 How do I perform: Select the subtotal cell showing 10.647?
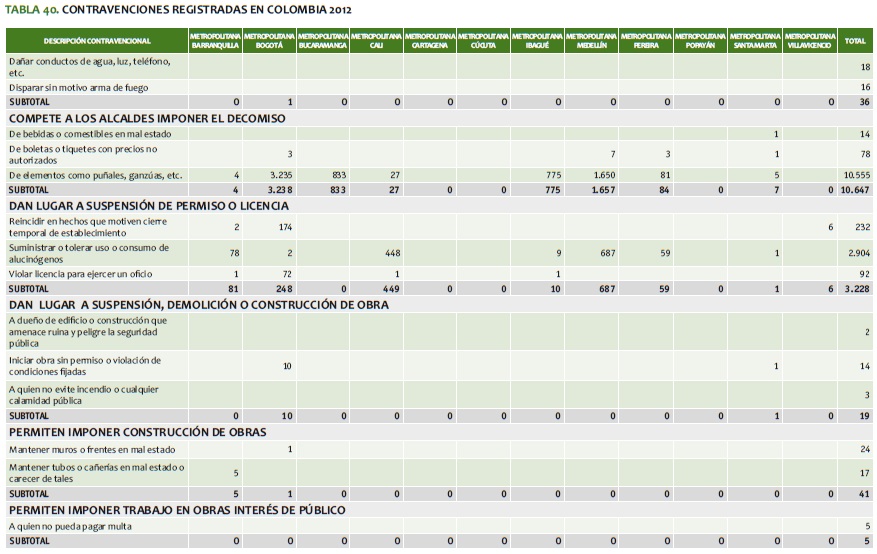click(x=856, y=189)
